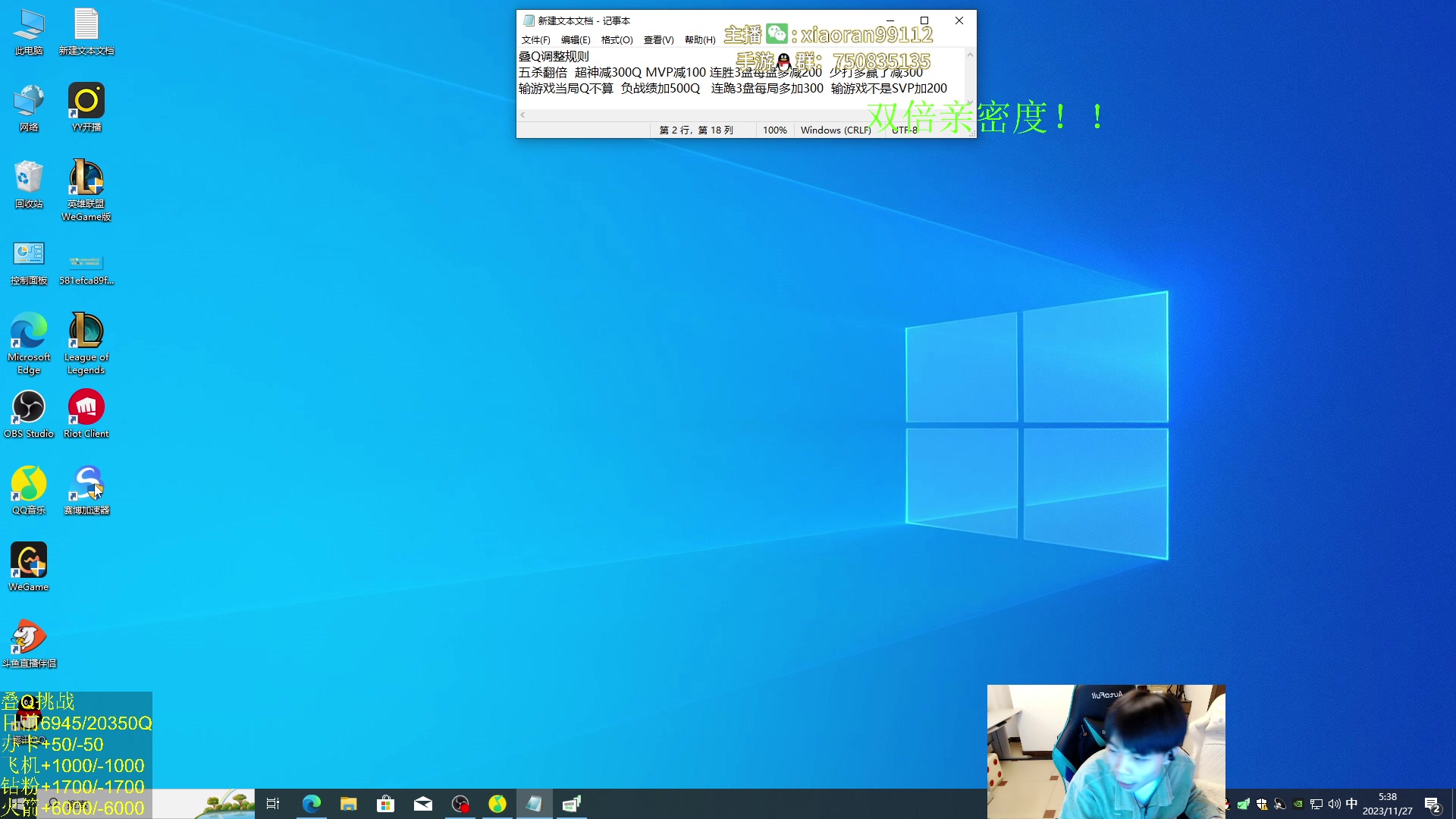Open the WeGame desktop shortcut
The height and width of the screenshot is (819, 1456).
coord(29,567)
